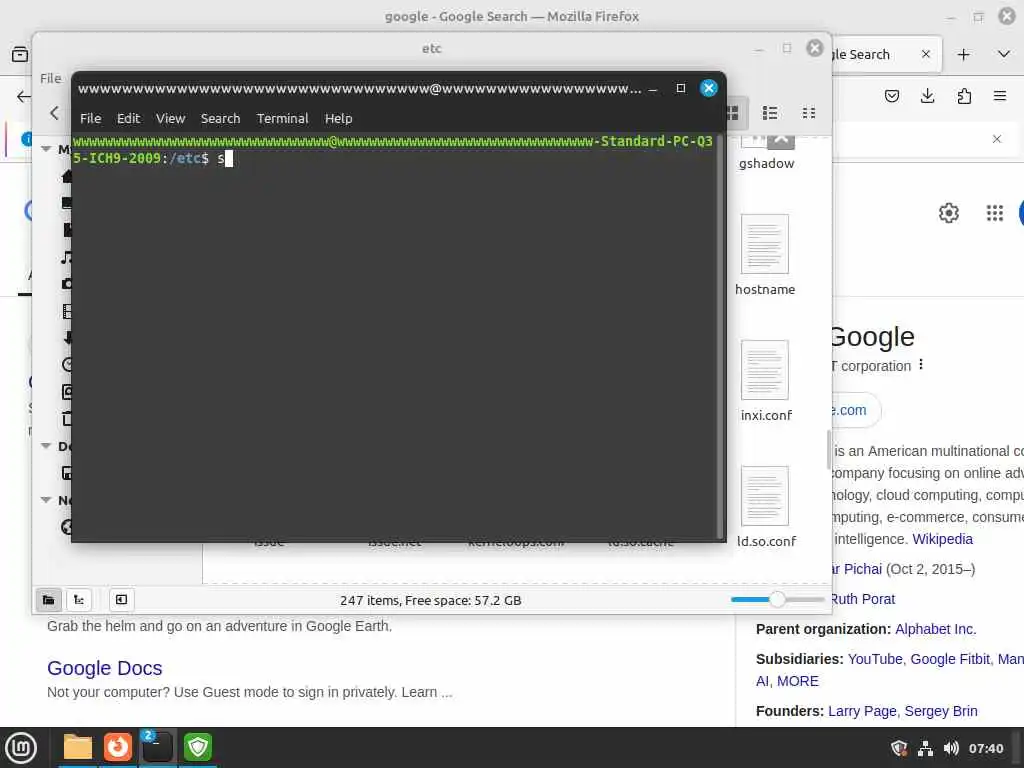The width and height of the screenshot is (1024, 768).
Task: Open the terminal Search menu
Action: pos(220,118)
